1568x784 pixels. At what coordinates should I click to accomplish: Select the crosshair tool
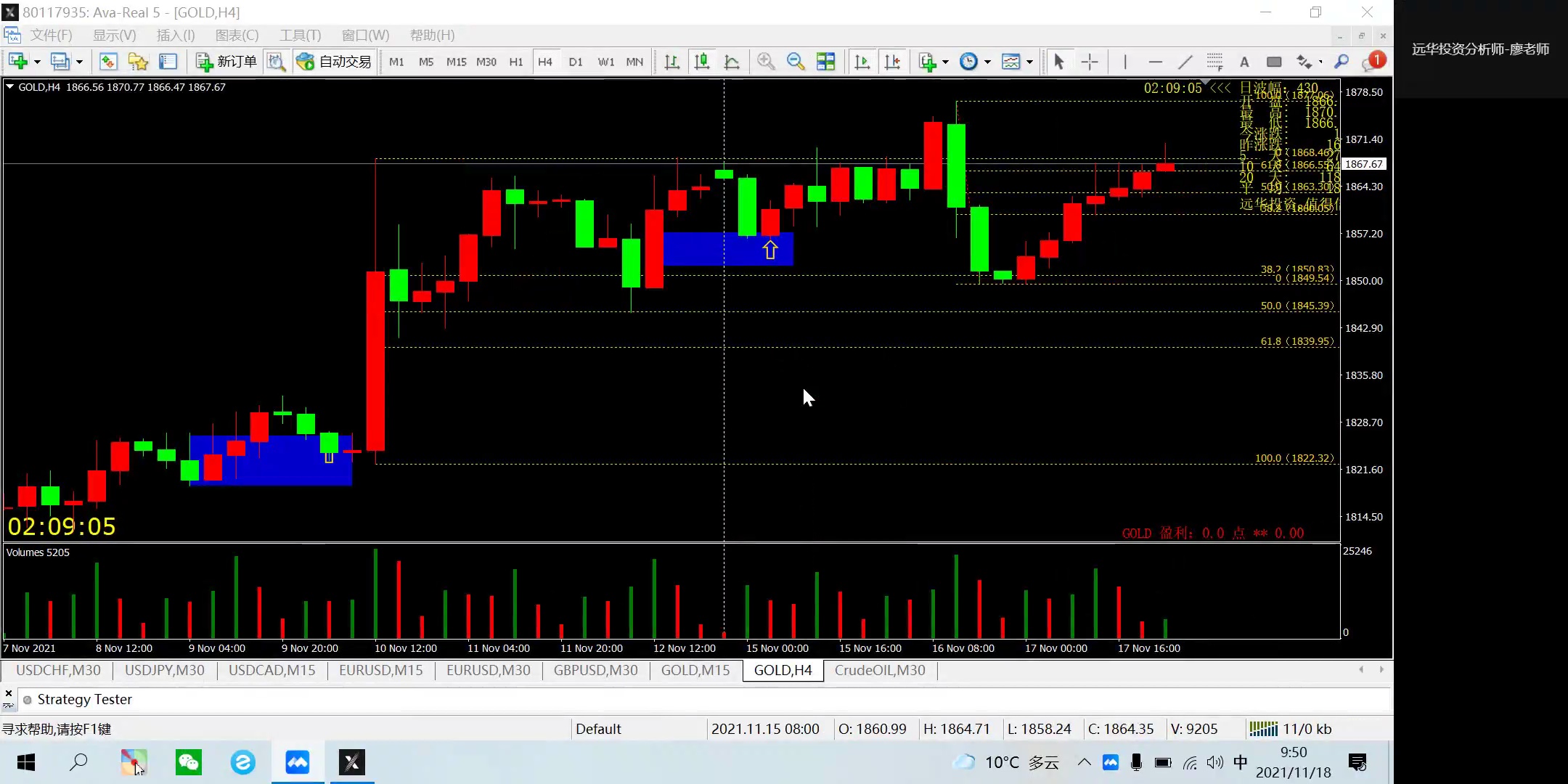(1089, 62)
